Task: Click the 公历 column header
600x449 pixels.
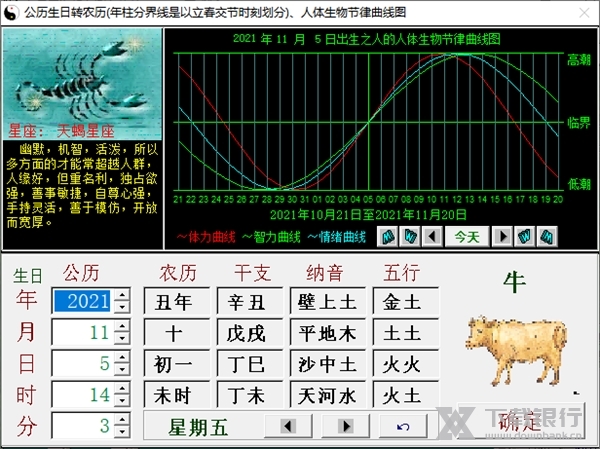Action: click(81, 273)
